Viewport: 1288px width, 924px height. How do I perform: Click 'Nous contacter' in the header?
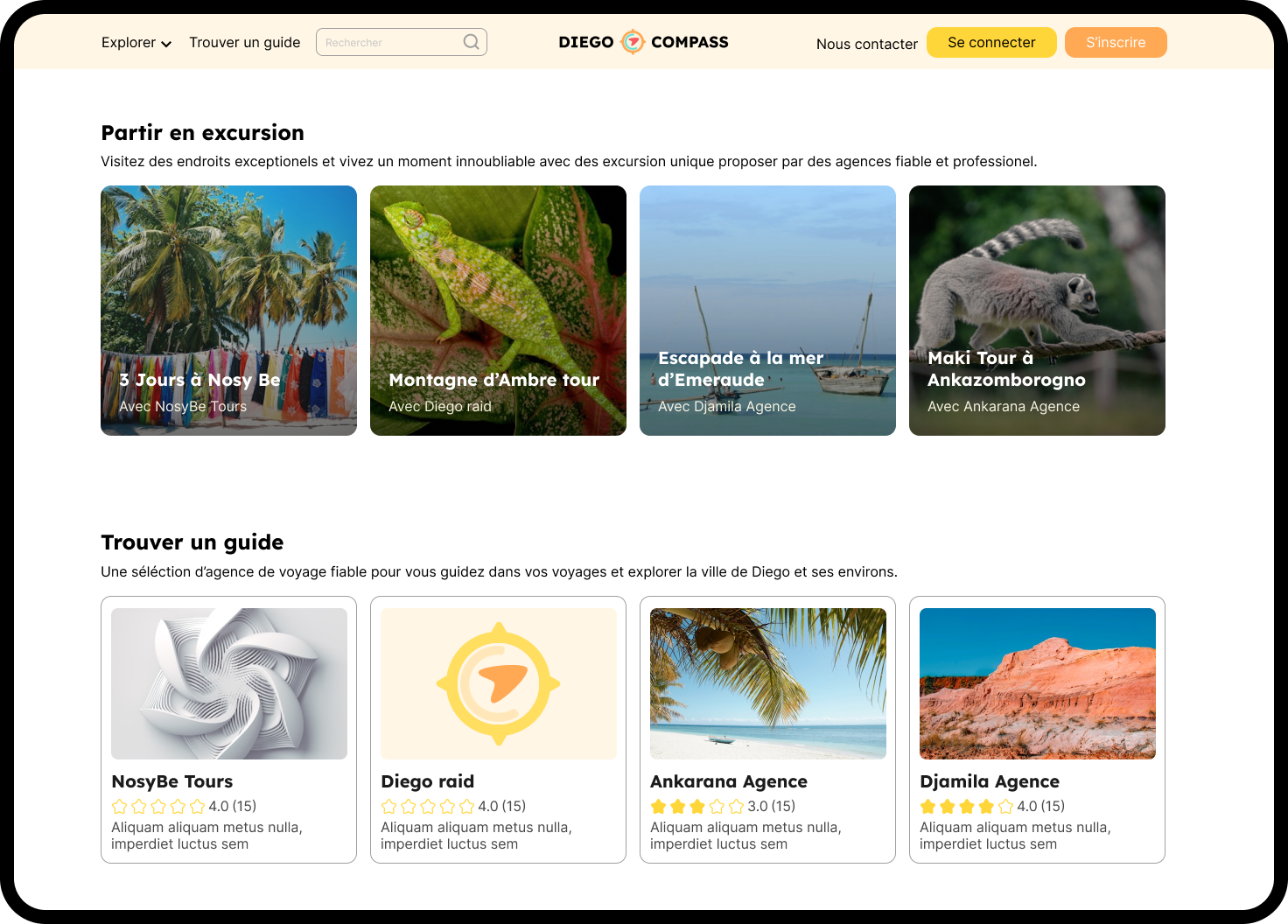coord(866,44)
